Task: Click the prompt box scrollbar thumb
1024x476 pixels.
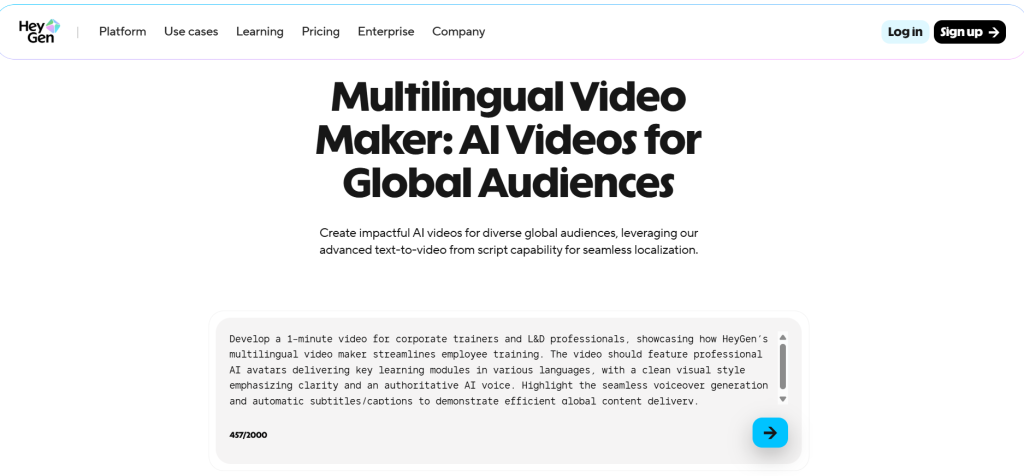Action: tap(782, 367)
